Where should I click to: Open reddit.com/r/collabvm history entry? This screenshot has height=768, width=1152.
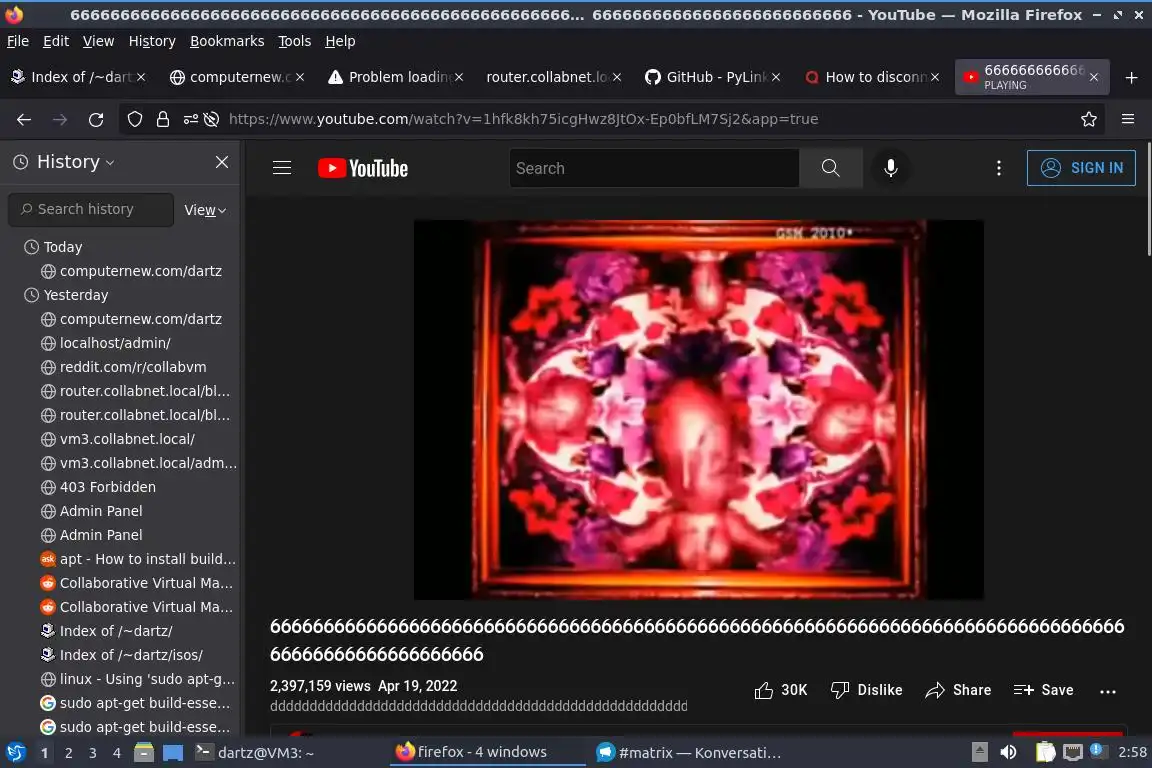pos(133,367)
